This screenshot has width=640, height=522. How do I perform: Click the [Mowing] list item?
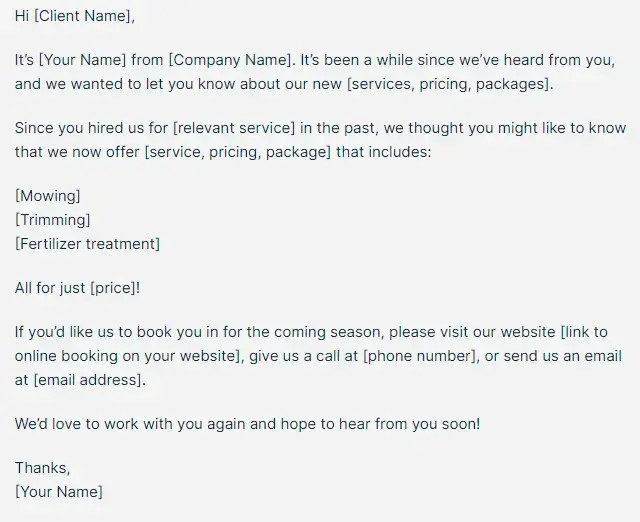click(x=48, y=196)
